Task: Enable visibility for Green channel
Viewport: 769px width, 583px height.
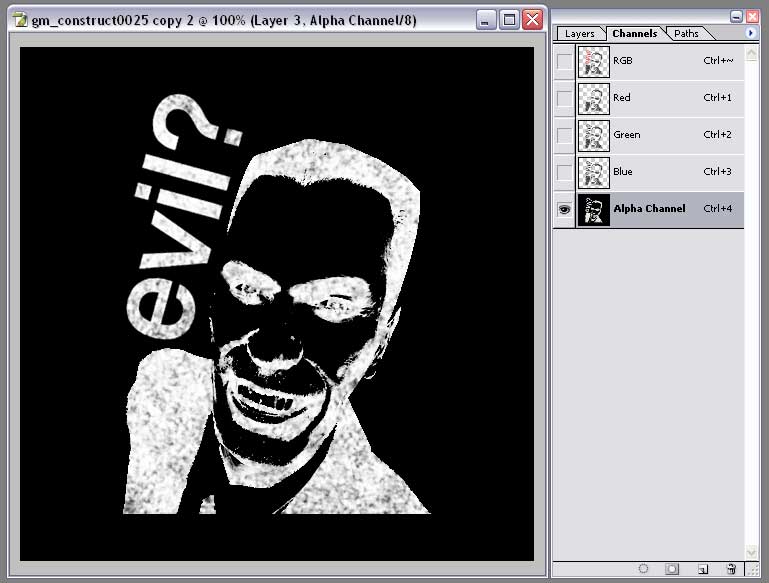Action: [564, 135]
